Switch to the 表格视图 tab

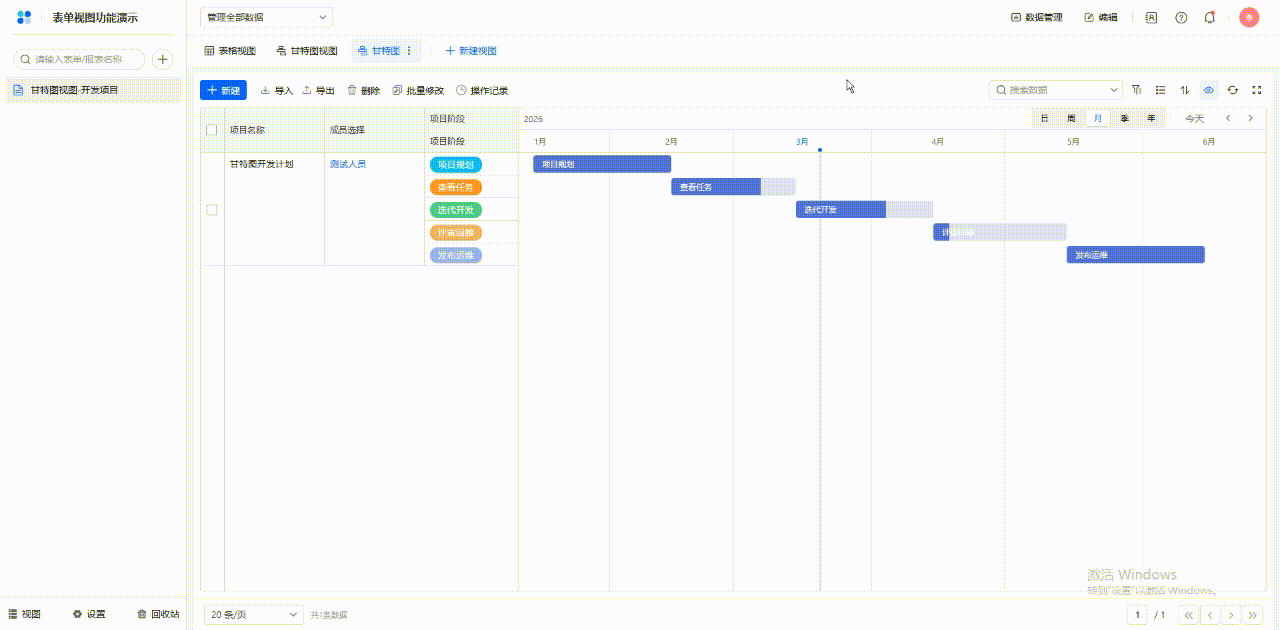pos(230,51)
